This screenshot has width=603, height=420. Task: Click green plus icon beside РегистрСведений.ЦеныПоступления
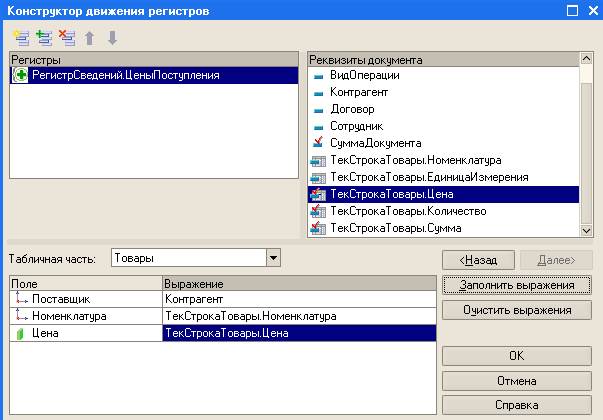(21, 75)
